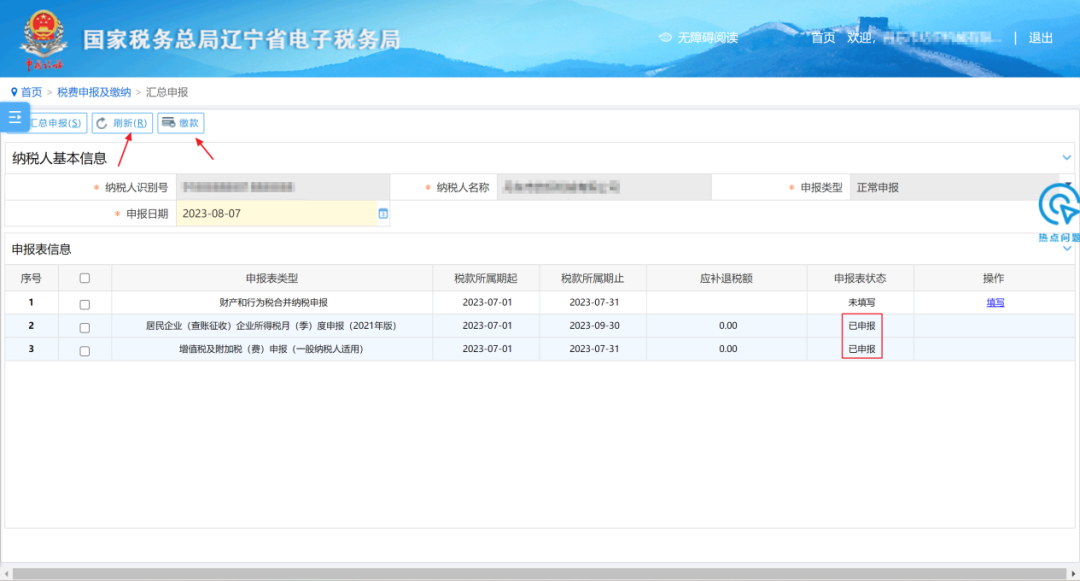Open the 申报类型 dropdown
The width and height of the screenshot is (1080, 581).
(x=960, y=187)
